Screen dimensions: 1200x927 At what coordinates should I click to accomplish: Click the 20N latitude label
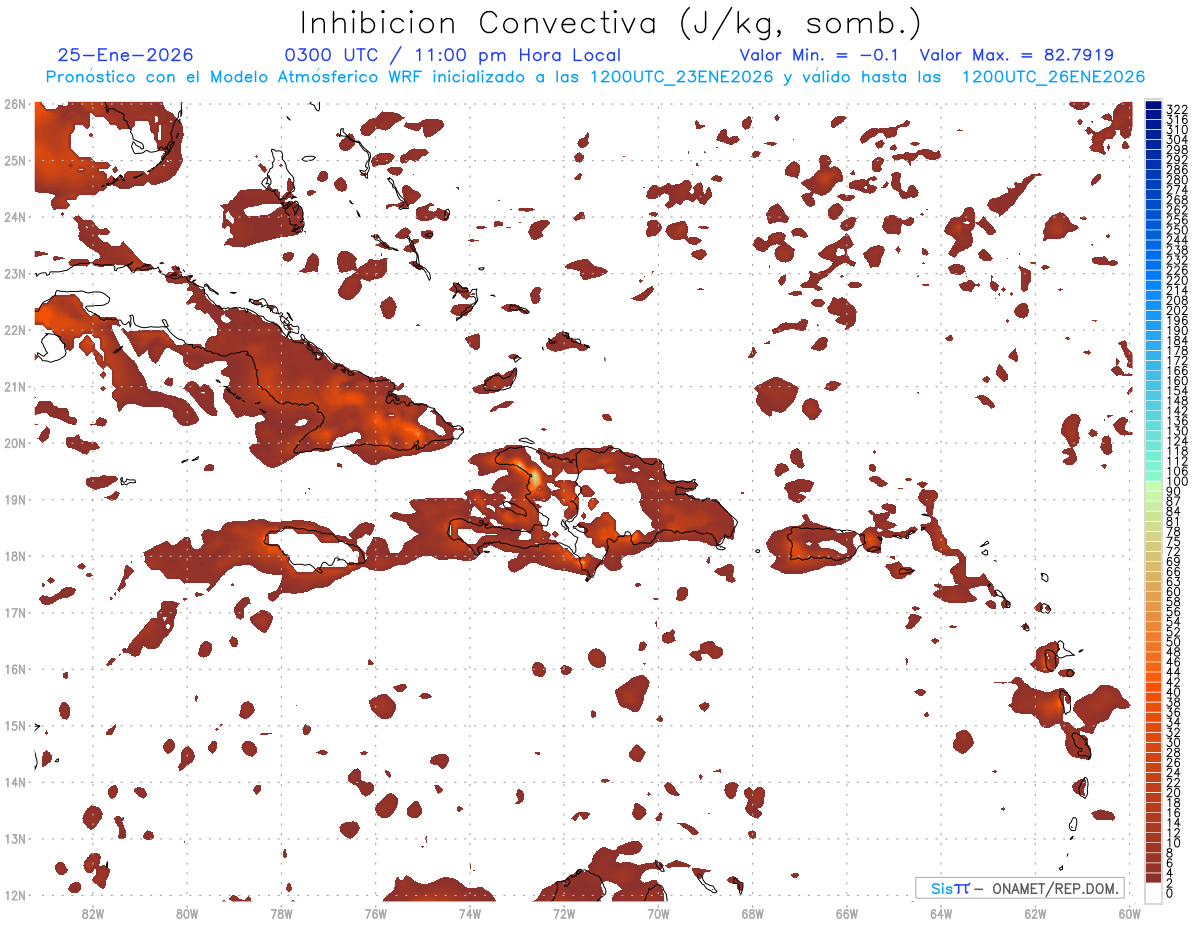pyautogui.click(x=15, y=443)
